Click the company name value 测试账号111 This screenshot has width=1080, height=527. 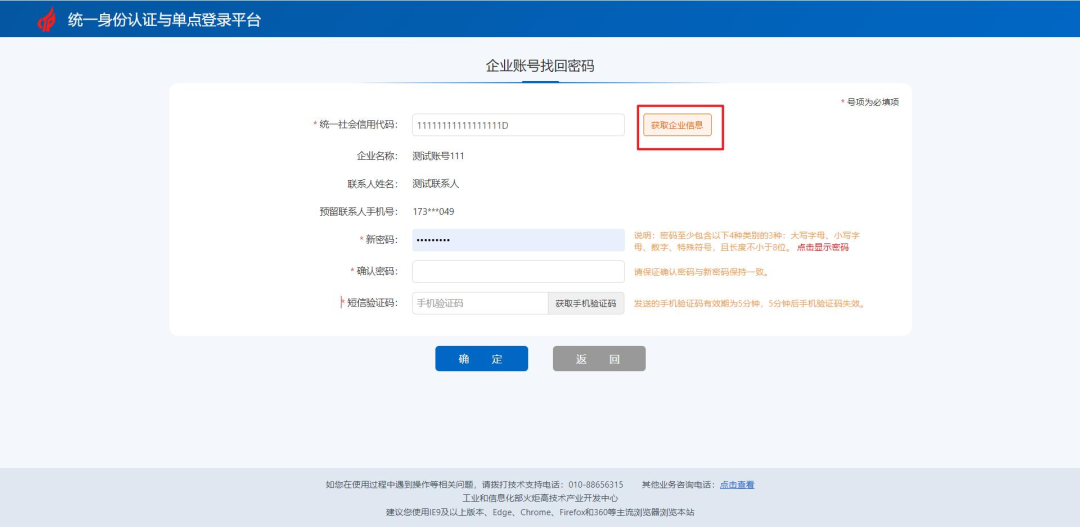[x=438, y=156]
